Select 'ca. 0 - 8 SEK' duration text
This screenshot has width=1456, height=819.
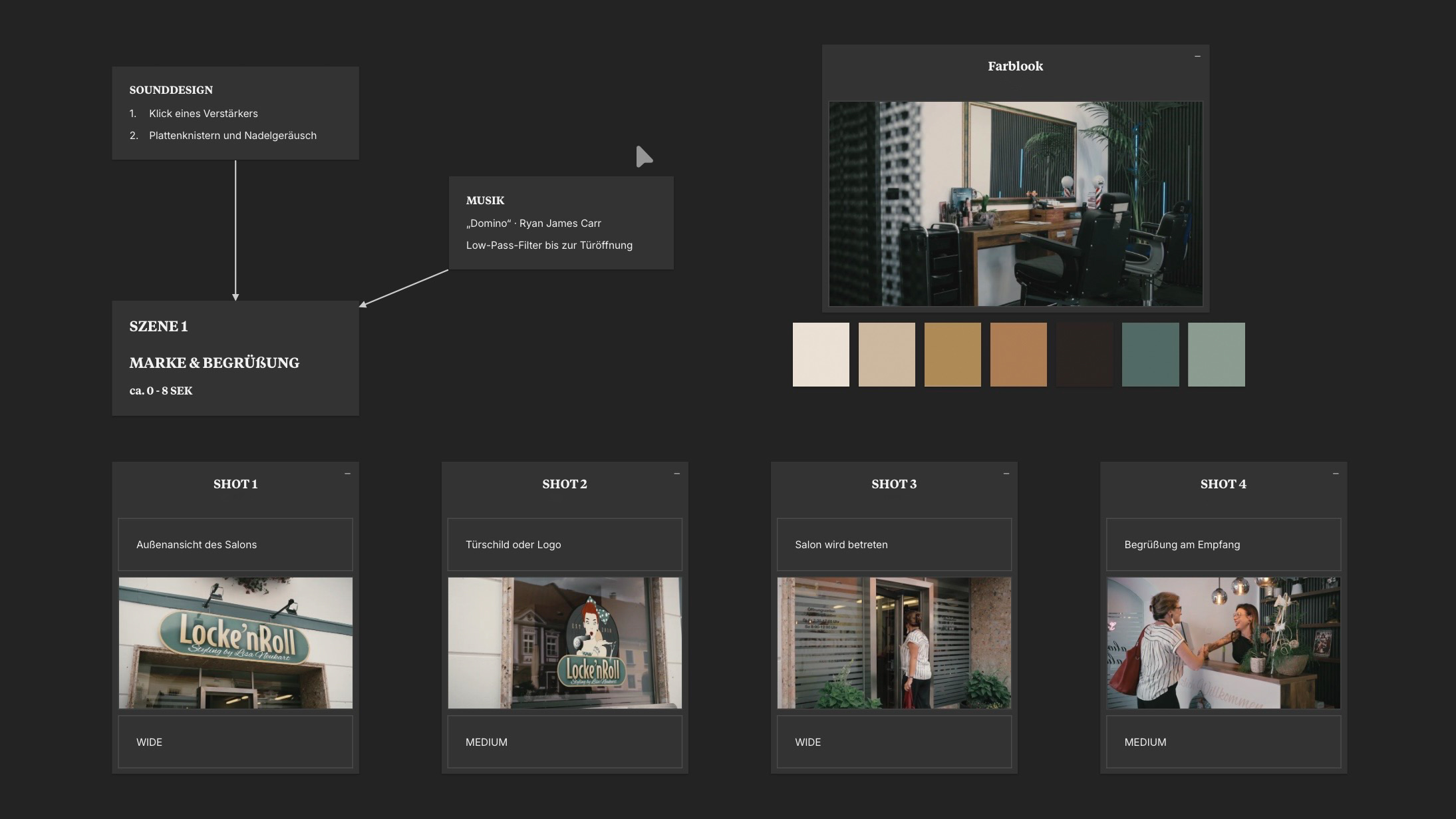[x=161, y=391]
